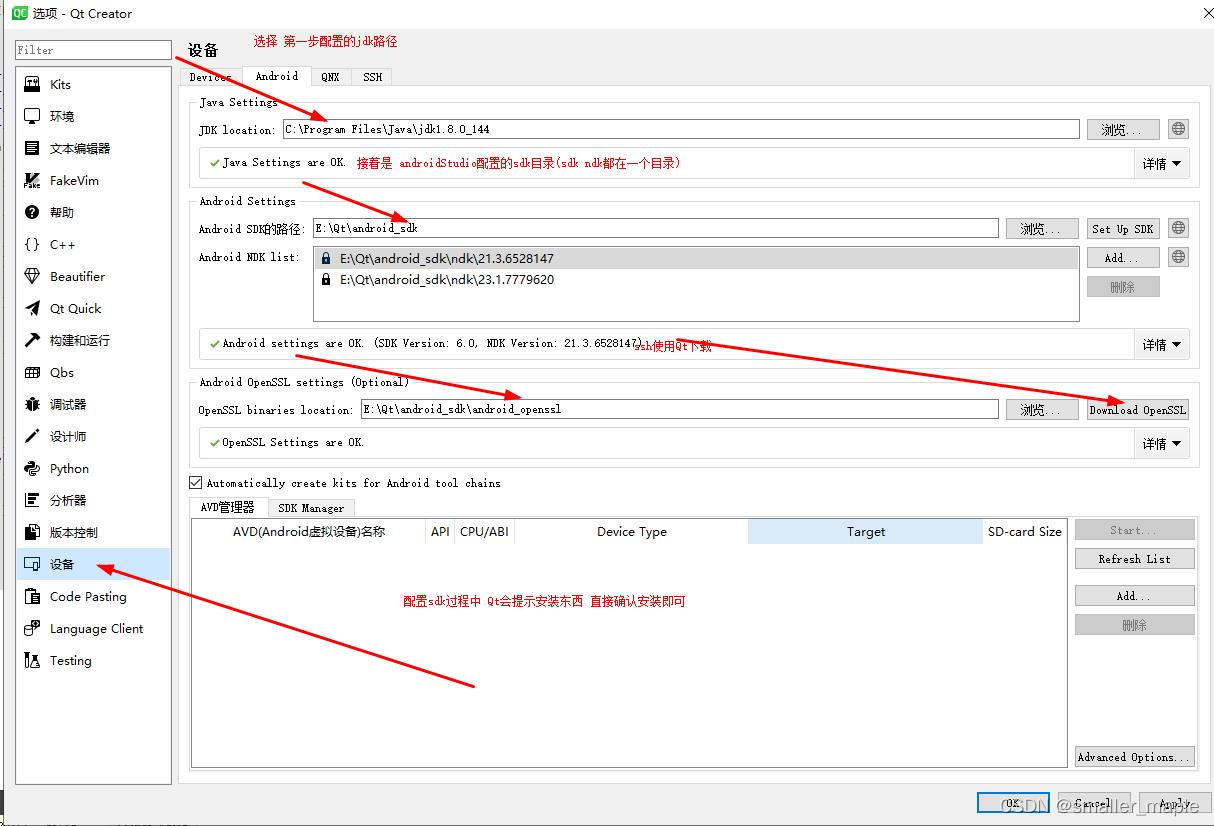Select the FakeVim sidebar icon
The image size is (1214, 826).
tap(32, 181)
